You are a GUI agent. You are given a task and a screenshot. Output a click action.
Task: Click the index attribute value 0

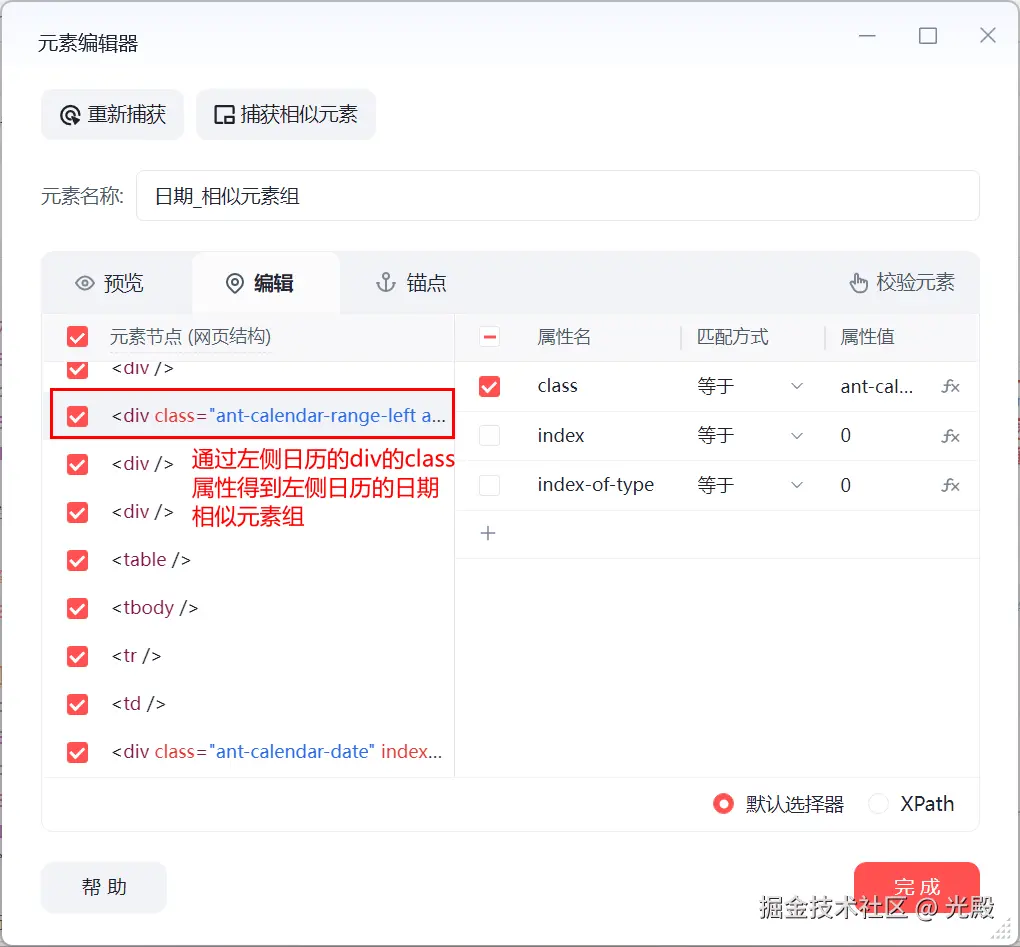click(x=846, y=436)
